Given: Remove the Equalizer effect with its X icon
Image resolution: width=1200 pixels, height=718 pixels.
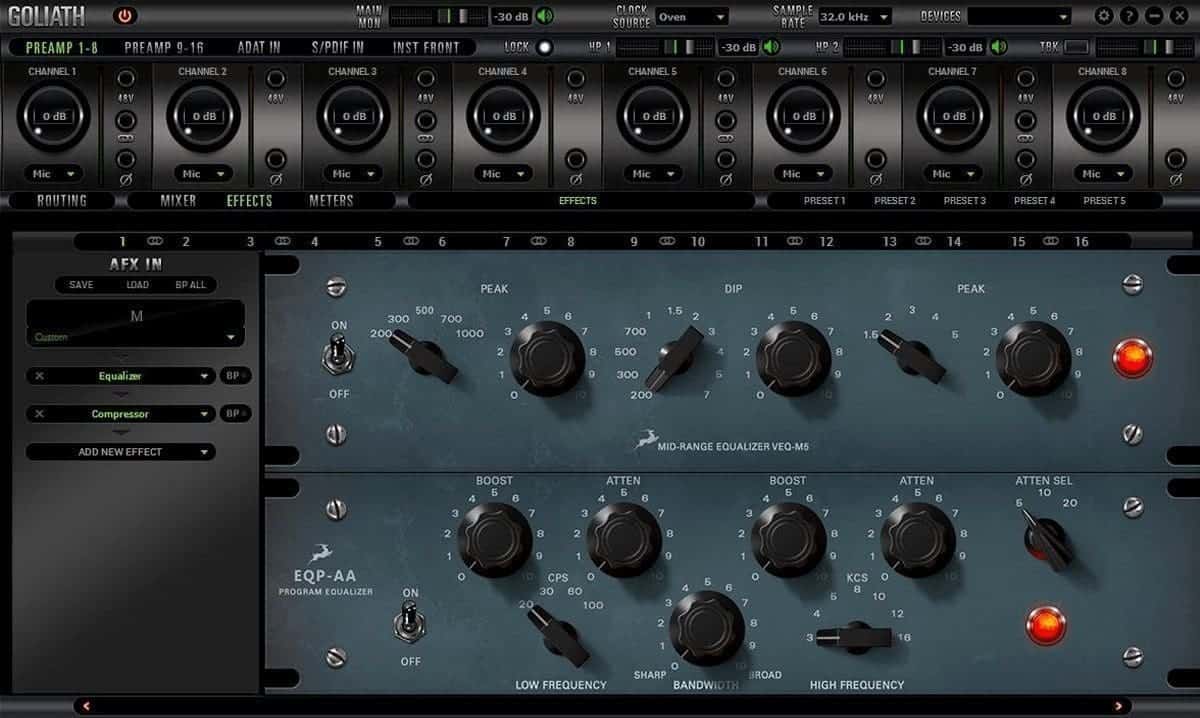Looking at the screenshot, I should click(x=39, y=376).
